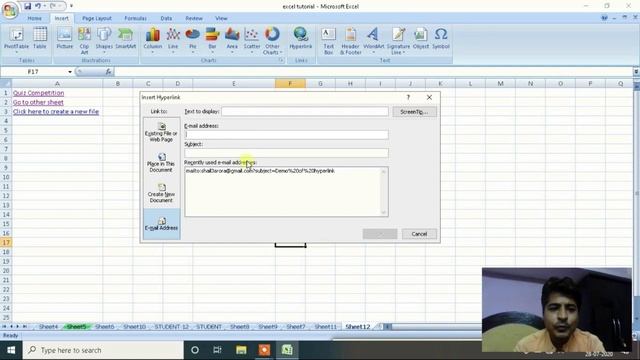Insert a Picture from file

pyautogui.click(x=64, y=39)
